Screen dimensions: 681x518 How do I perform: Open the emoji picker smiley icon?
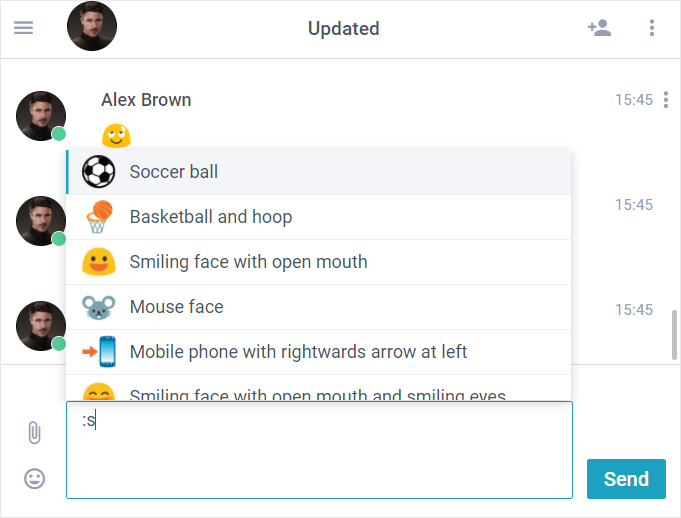pyautogui.click(x=34, y=478)
